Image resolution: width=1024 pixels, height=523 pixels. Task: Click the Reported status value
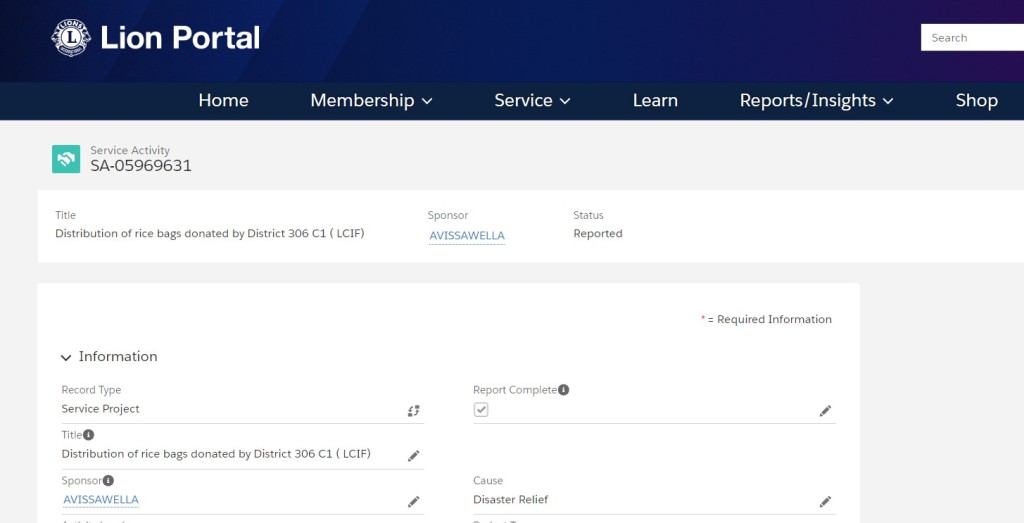tap(598, 234)
